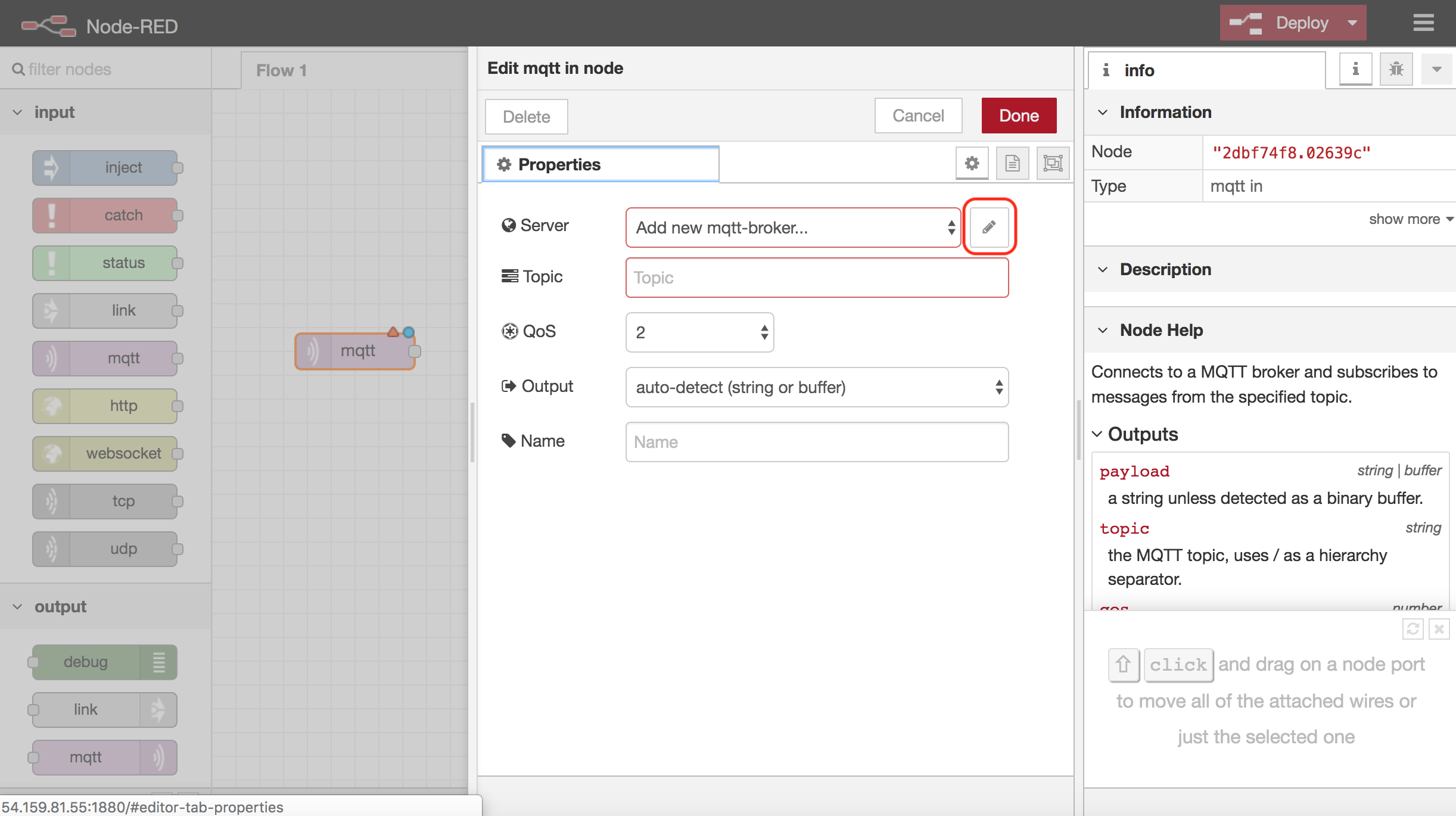
Task: Switch to the Flow 1 tab
Action: (x=354, y=70)
